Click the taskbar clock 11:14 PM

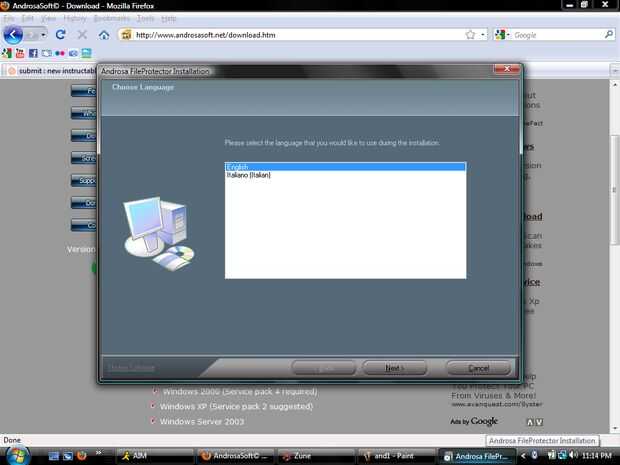pyautogui.click(x=597, y=456)
